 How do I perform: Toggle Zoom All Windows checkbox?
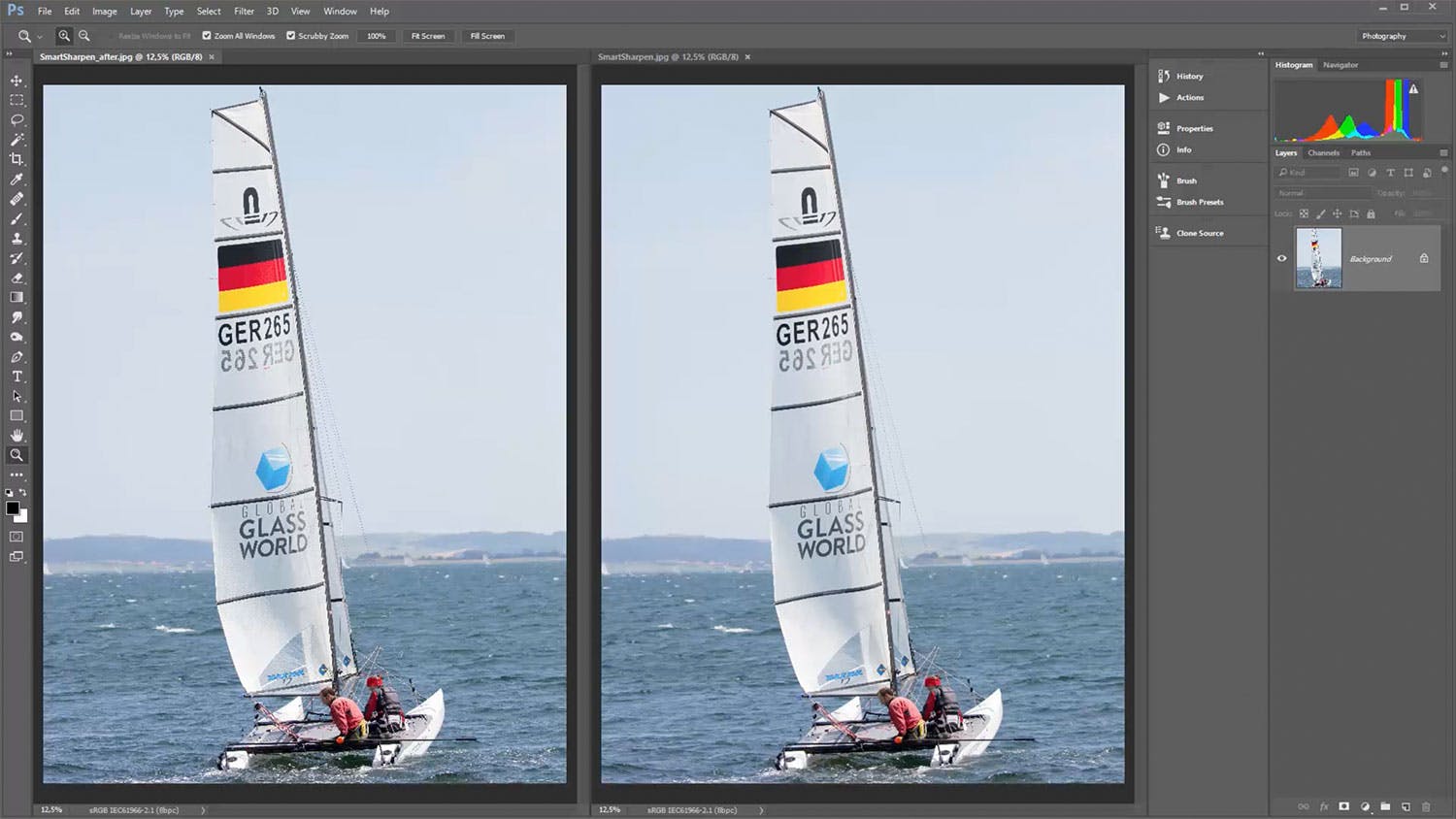[207, 36]
